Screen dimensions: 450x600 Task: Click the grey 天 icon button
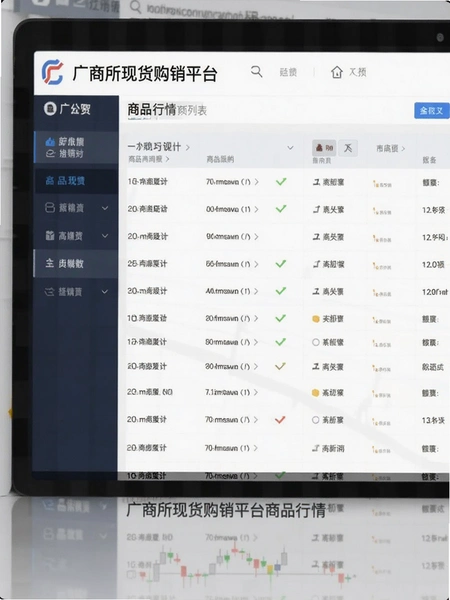(x=348, y=148)
